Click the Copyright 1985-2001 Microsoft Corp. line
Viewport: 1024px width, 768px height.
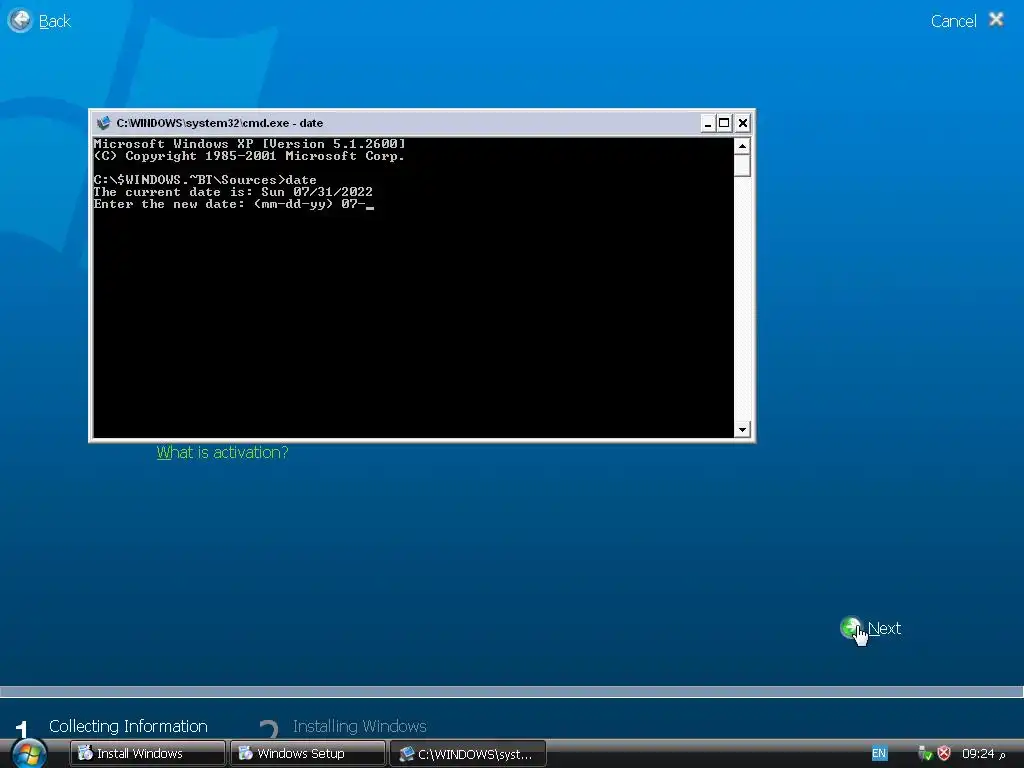(249, 156)
